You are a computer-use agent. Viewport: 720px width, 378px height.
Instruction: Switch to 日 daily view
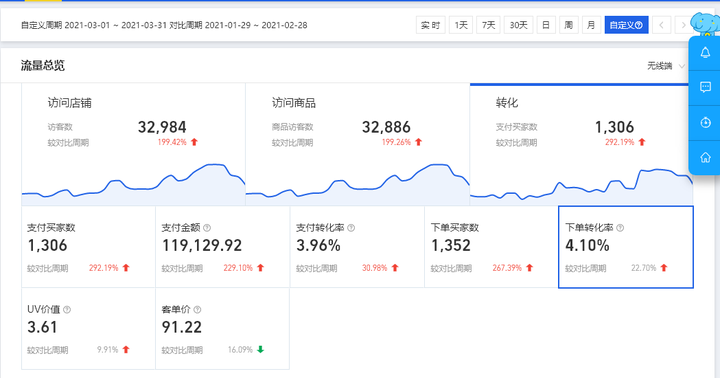[546, 25]
